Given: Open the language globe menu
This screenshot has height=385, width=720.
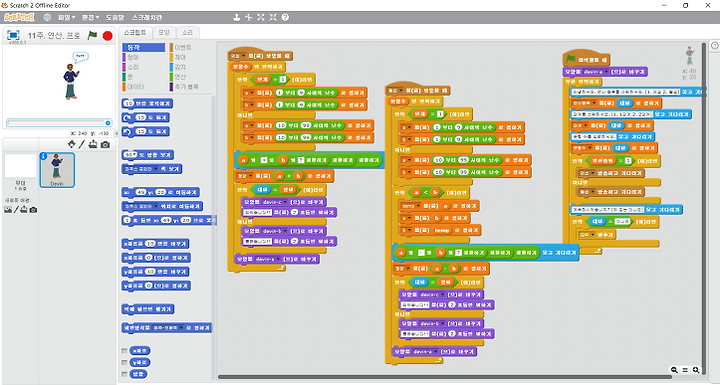Looking at the screenshot, I should pos(47,17).
